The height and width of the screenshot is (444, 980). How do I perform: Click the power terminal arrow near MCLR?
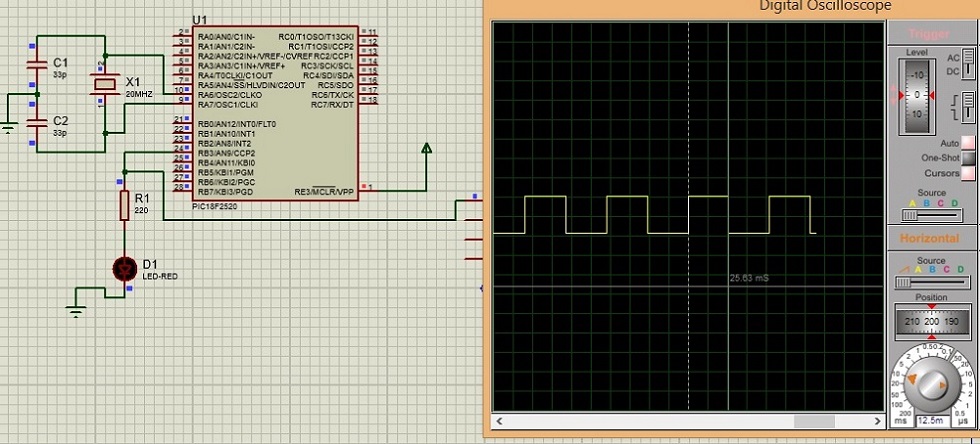tap(427, 150)
